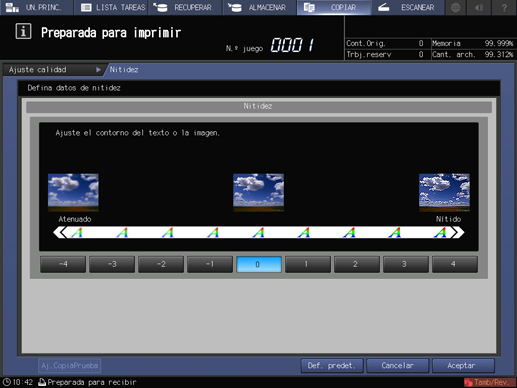This screenshot has height=388, width=517.
Task: Click the Nítido sample sky thumbnail
Action: (444, 192)
